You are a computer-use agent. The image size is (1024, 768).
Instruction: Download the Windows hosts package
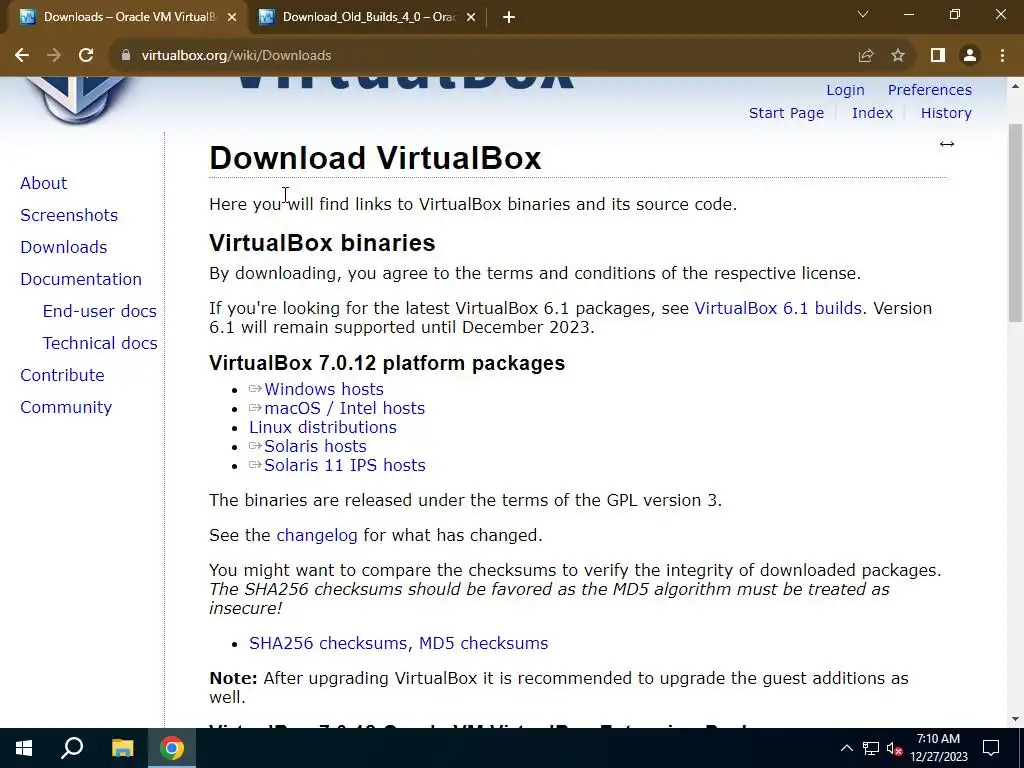(324, 389)
